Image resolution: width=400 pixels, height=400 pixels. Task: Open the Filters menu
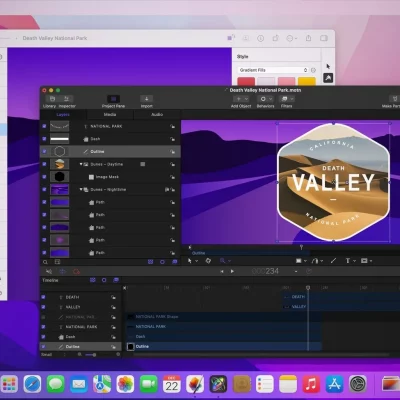284,99
